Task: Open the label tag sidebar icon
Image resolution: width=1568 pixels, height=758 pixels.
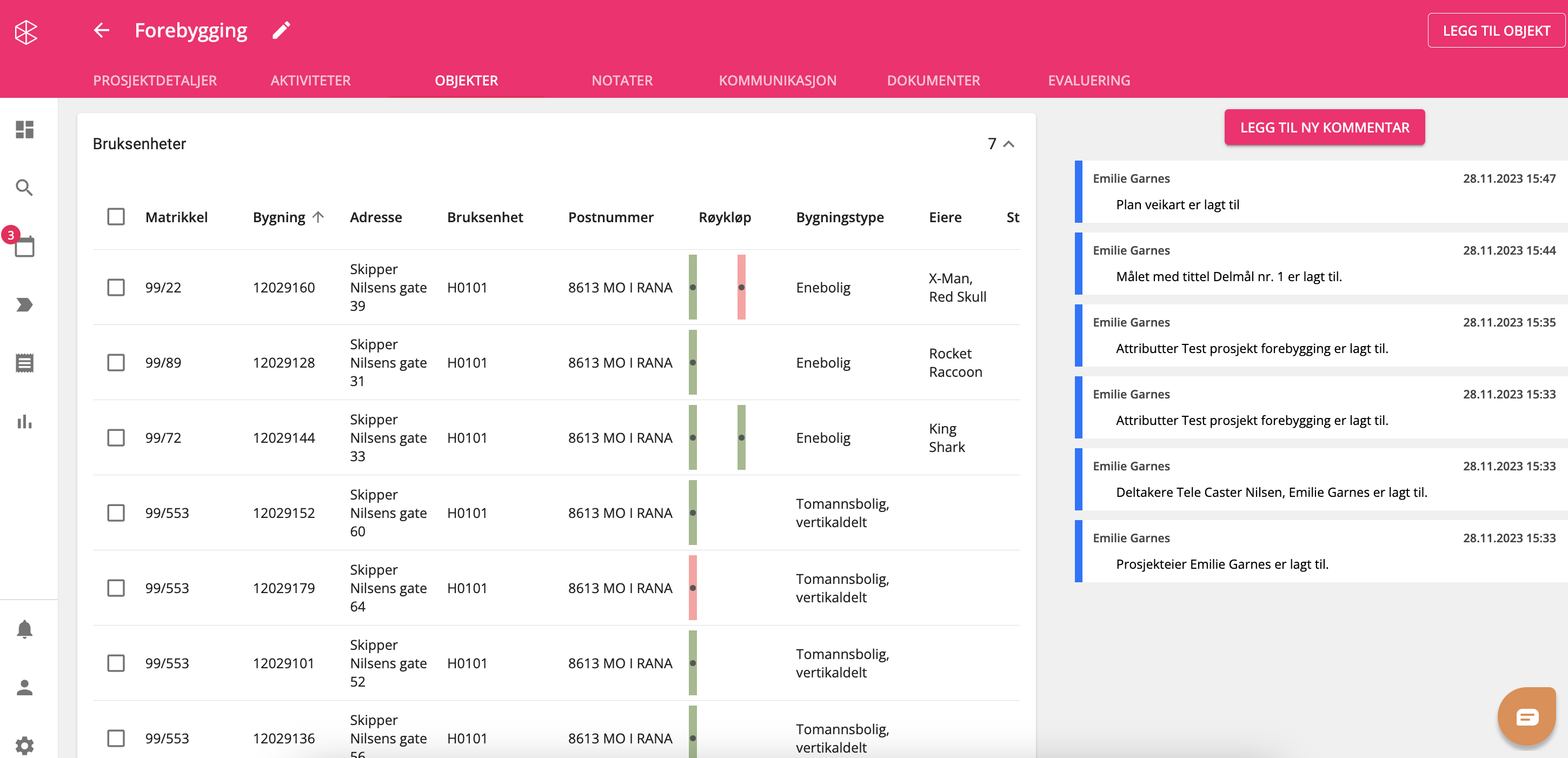Action: pos(24,304)
